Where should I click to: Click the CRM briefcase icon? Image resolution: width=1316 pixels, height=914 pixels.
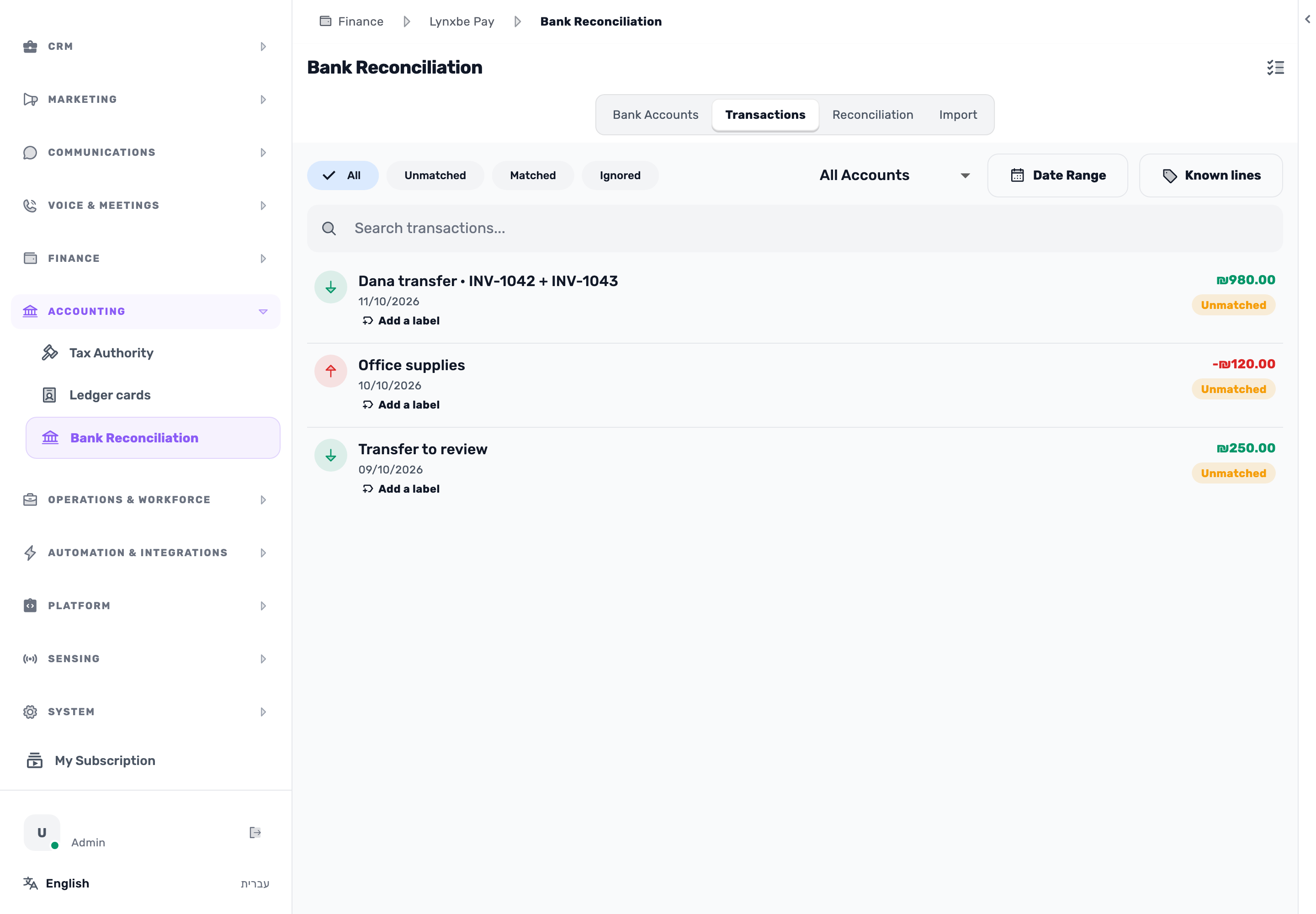coord(30,47)
